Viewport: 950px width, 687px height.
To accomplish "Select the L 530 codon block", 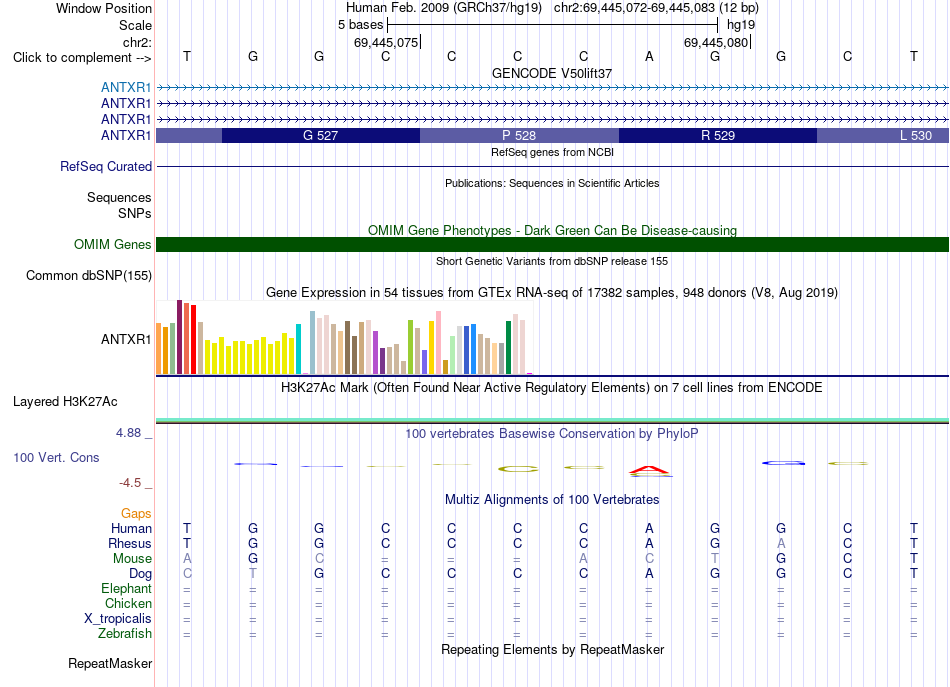I will tap(883, 136).
